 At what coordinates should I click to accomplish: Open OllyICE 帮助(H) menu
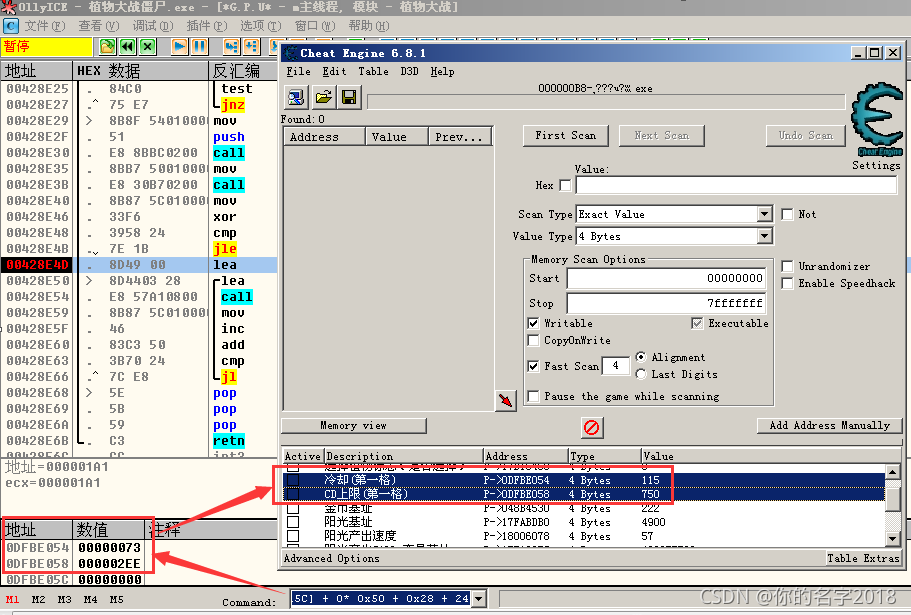369,26
